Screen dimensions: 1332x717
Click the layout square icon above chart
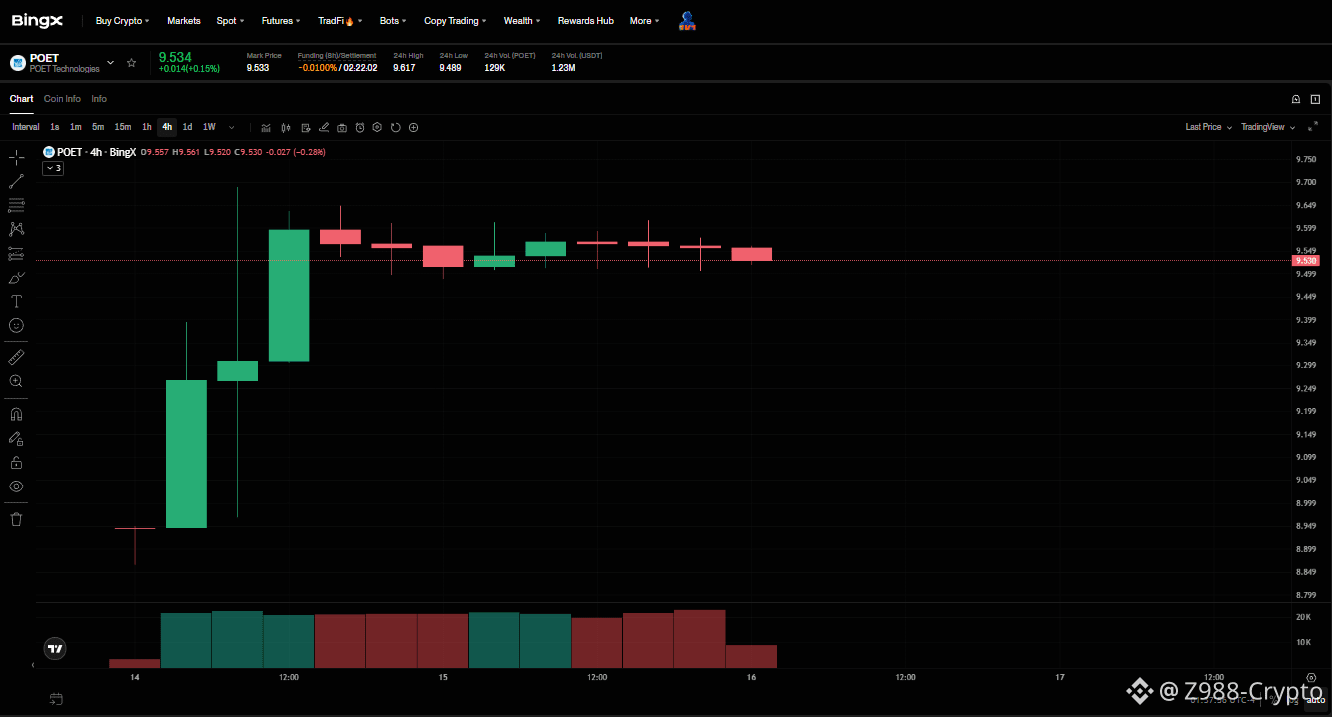click(1314, 99)
